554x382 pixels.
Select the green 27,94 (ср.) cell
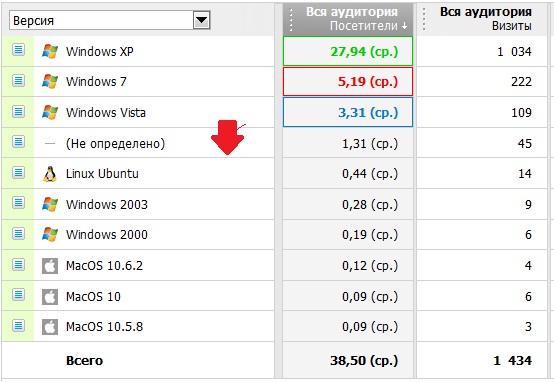(x=348, y=51)
